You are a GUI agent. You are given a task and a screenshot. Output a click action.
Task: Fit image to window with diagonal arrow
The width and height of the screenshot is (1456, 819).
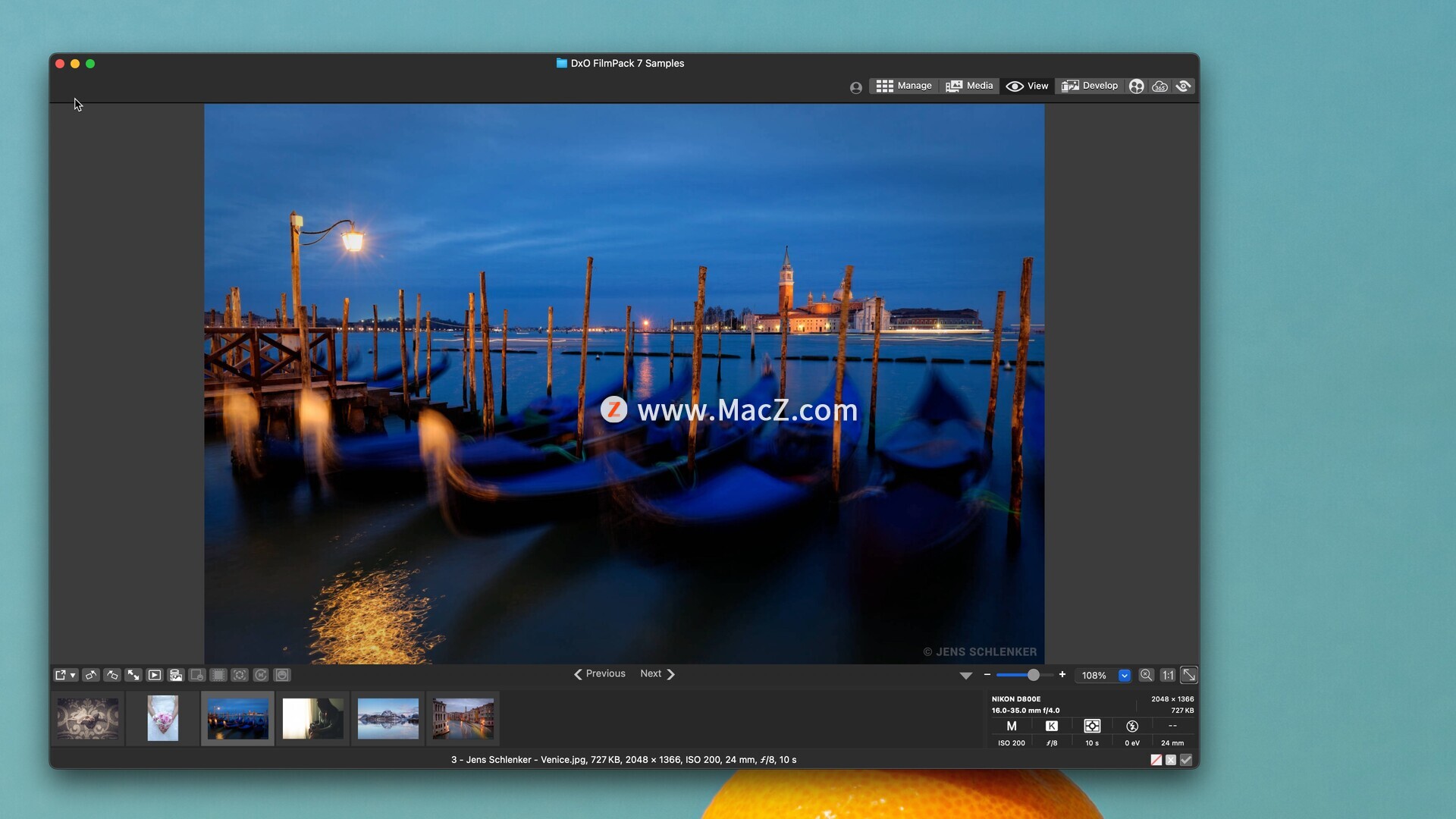click(x=1189, y=675)
